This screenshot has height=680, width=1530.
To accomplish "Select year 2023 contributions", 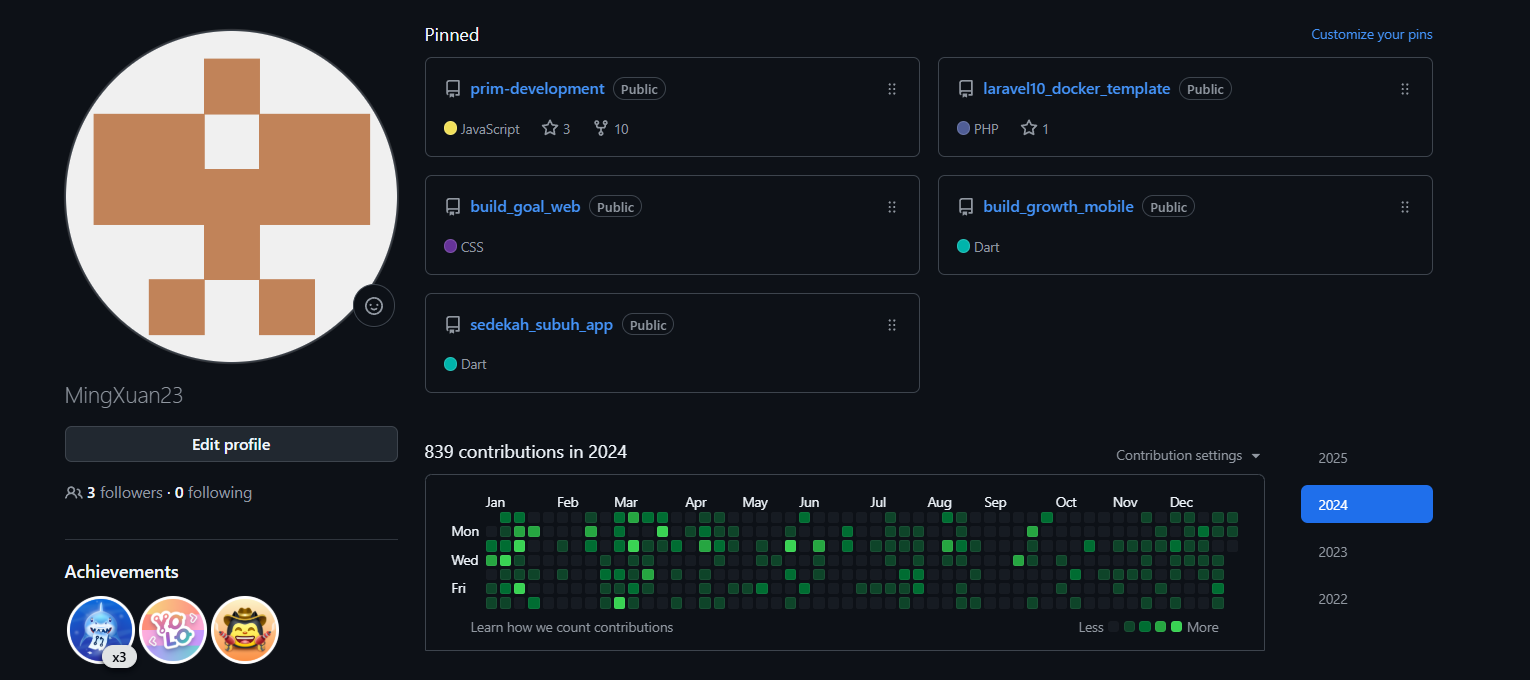I will pos(1366,552).
